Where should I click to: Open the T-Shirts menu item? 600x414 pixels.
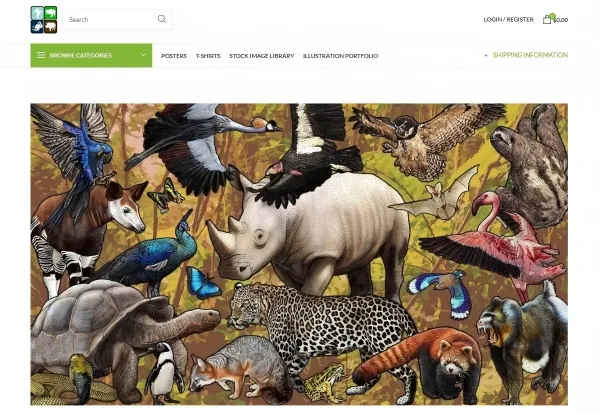tap(208, 56)
